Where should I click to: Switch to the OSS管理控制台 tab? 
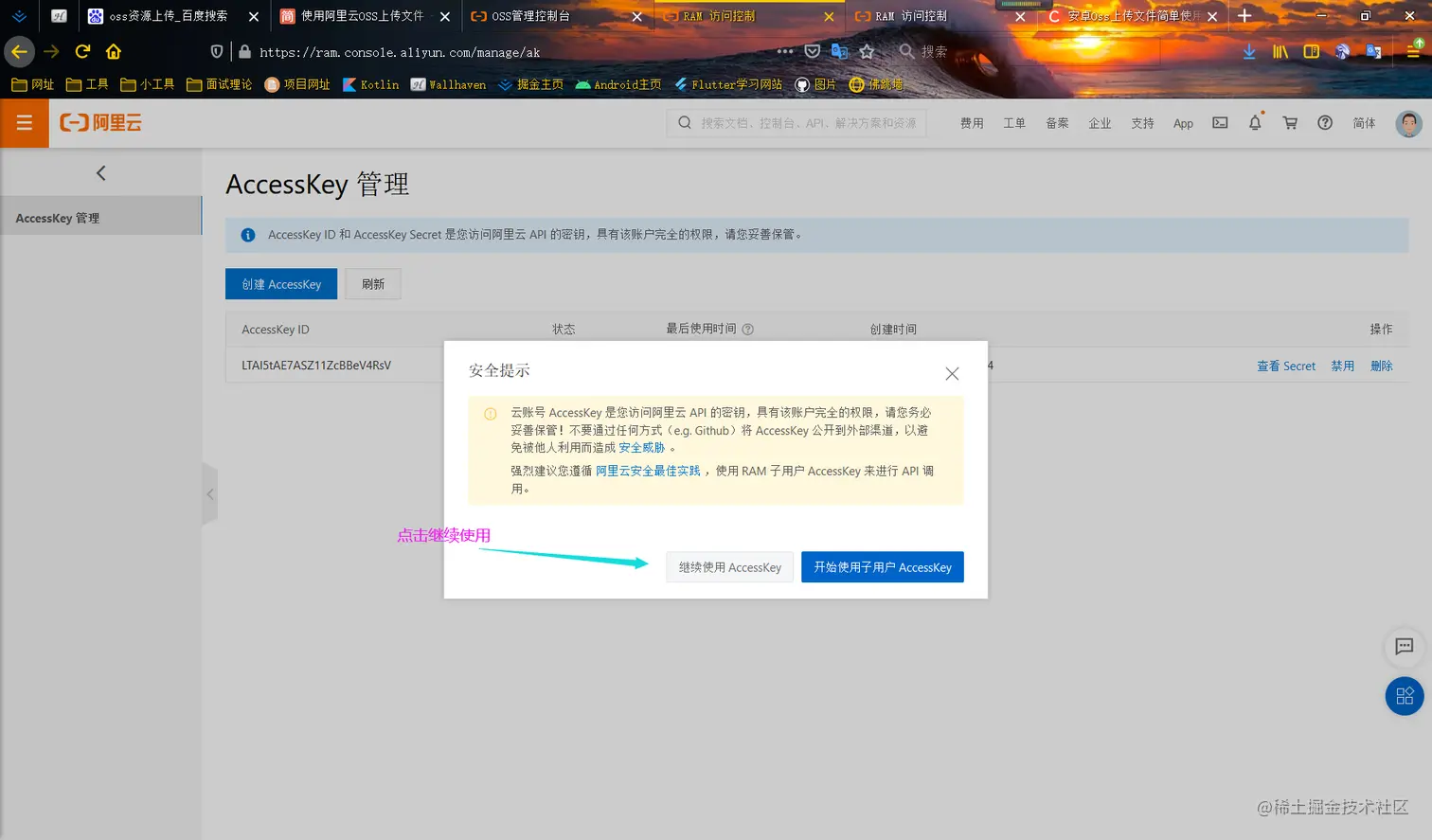pos(530,16)
